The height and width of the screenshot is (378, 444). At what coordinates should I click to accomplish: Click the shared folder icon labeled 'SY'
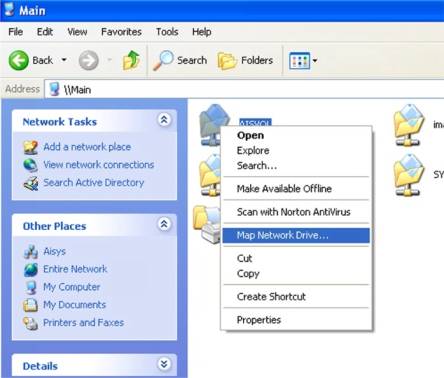(x=409, y=175)
